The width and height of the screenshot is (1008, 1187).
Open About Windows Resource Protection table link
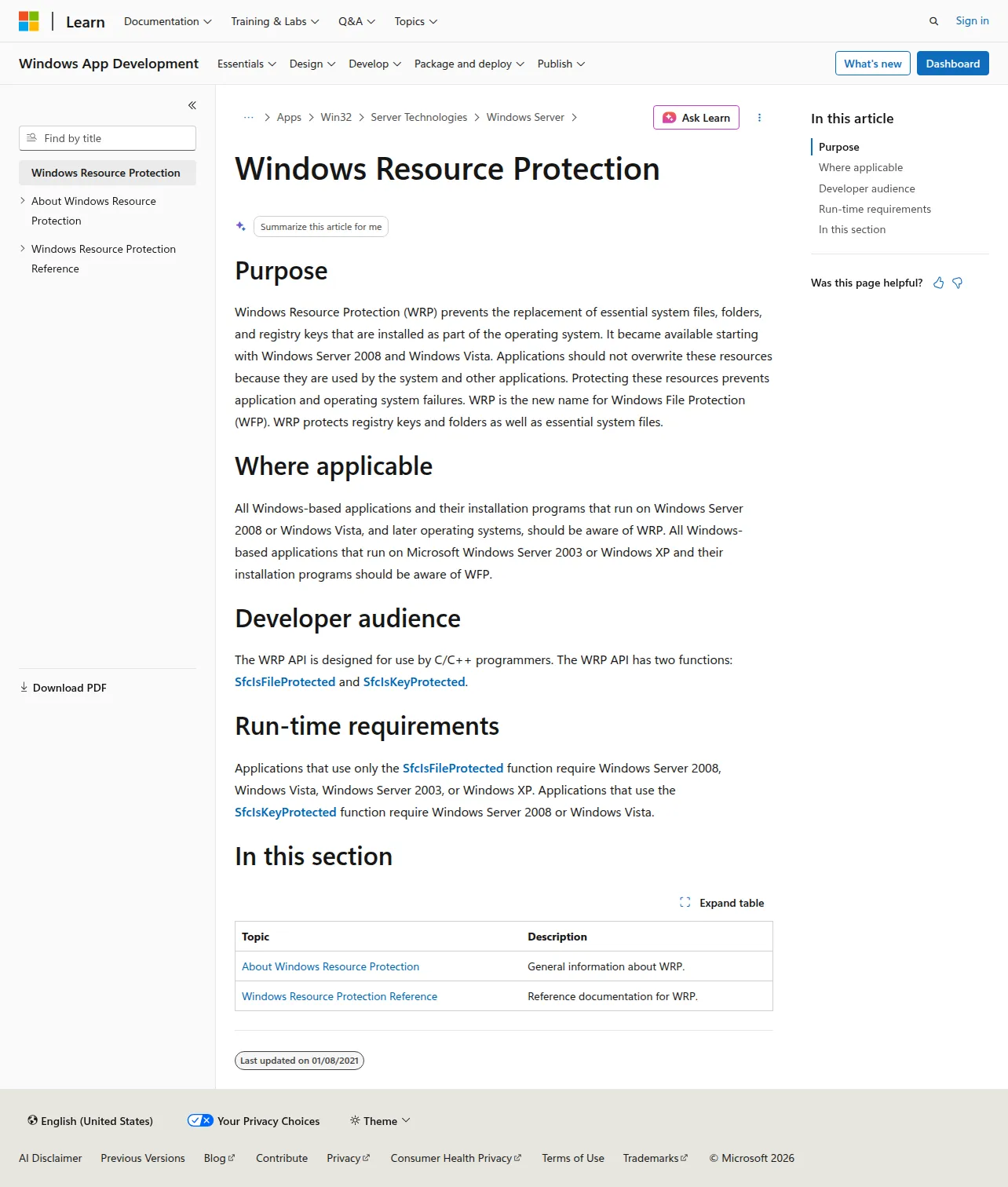click(331, 966)
